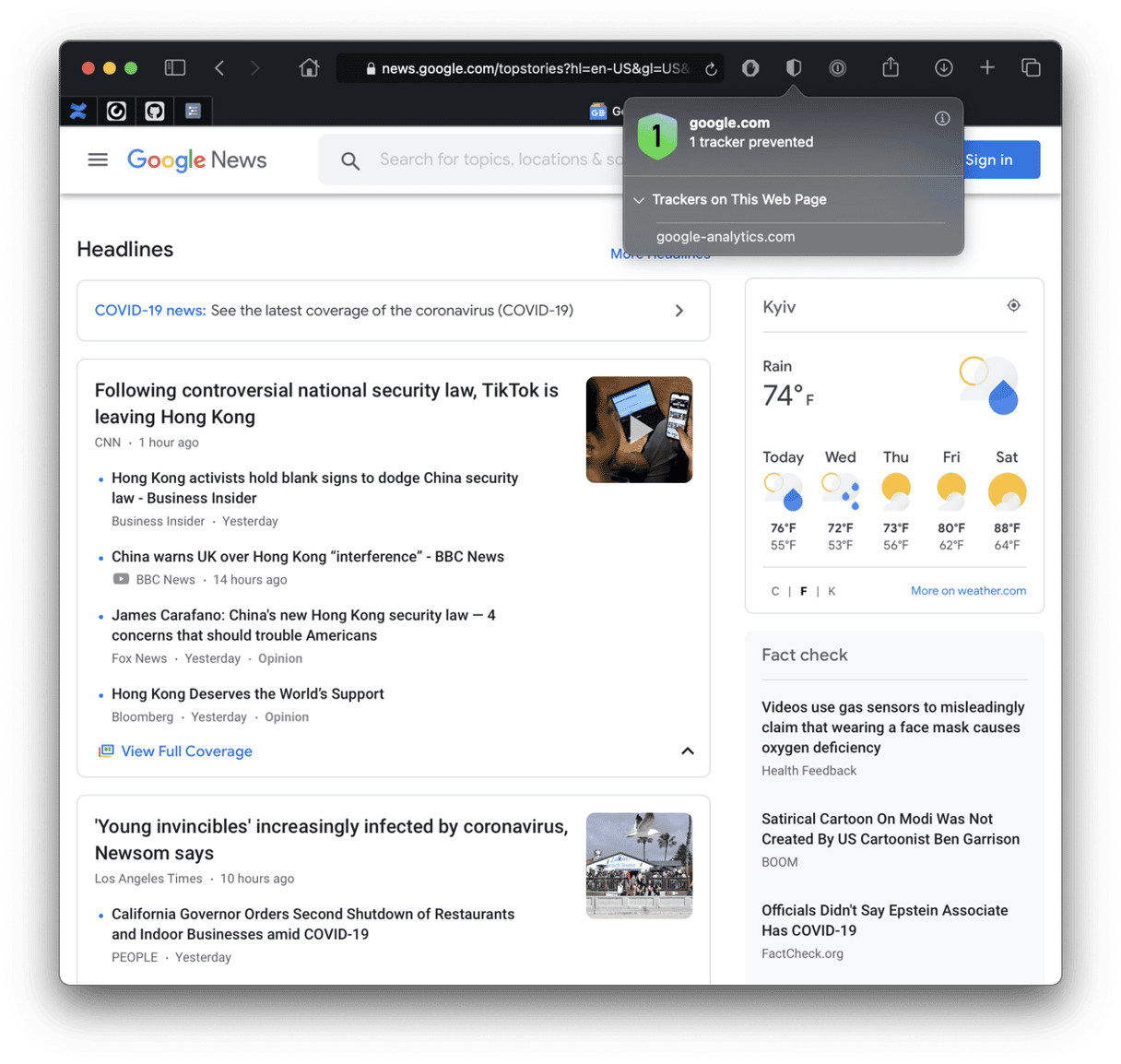Open COVID-19 news coverage link
Screen dimensions: 1121x1064
click(x=149, y=311)
